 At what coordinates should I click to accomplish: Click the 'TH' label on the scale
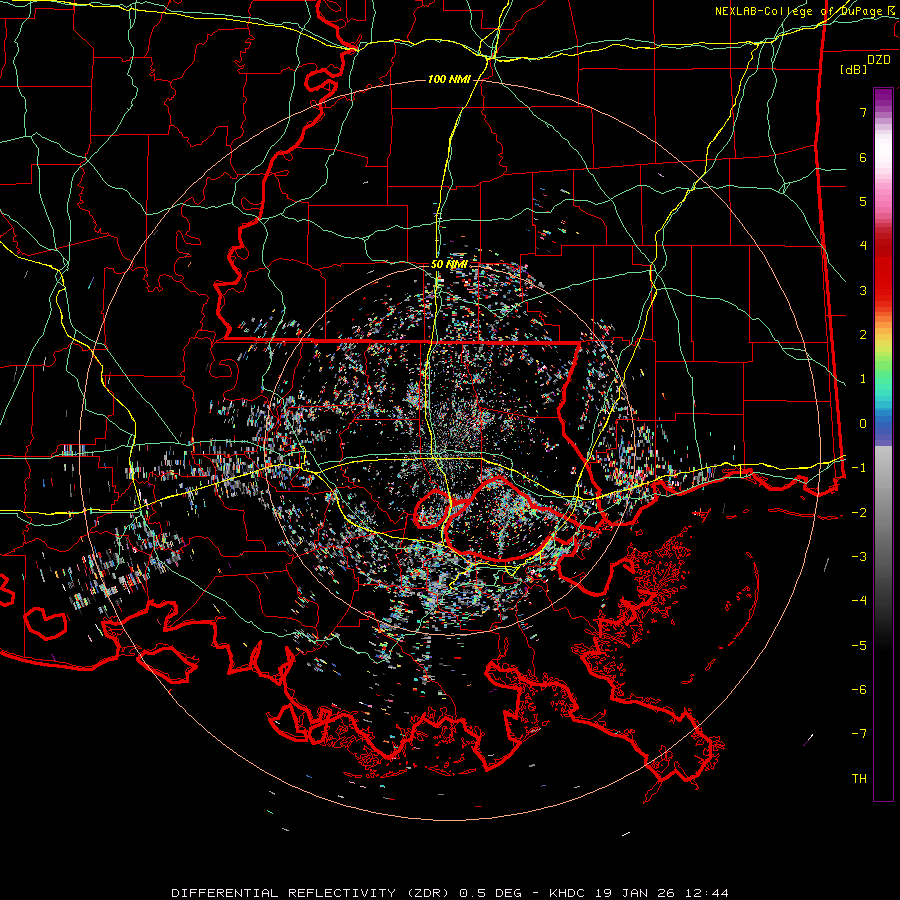(x=859, y=779)
